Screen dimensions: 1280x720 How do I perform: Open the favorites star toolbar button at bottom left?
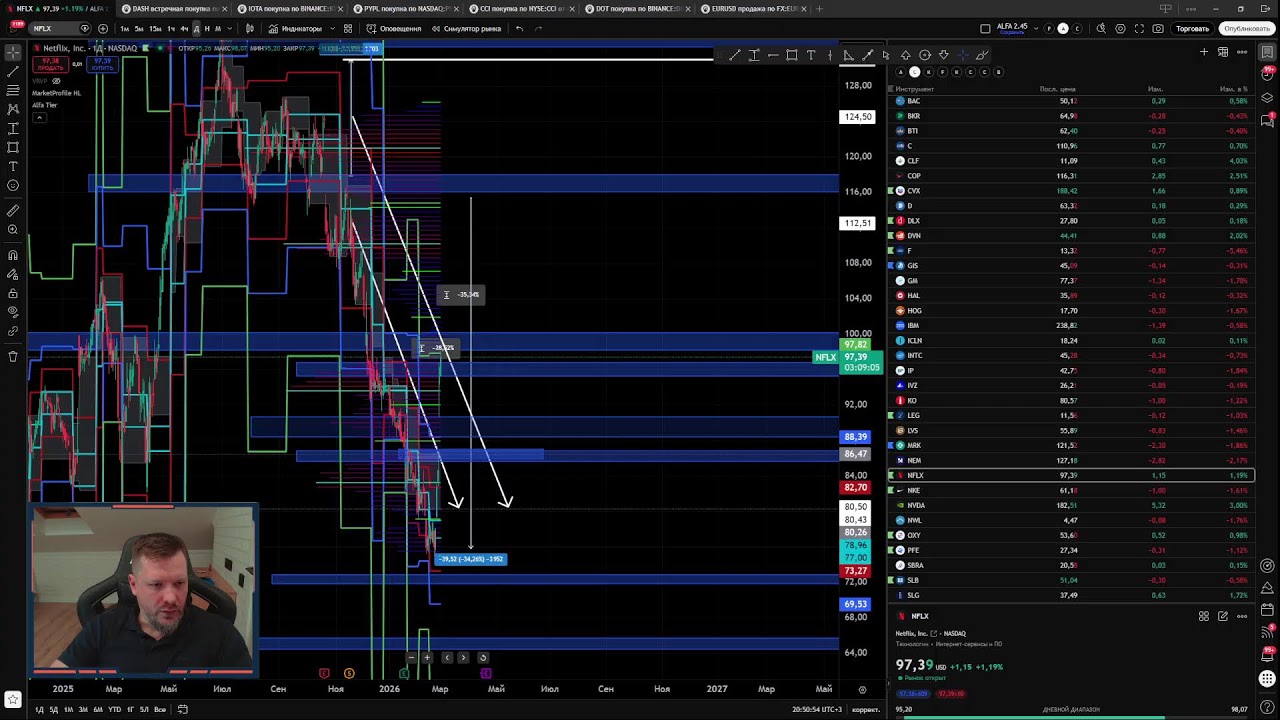(13, 700)
